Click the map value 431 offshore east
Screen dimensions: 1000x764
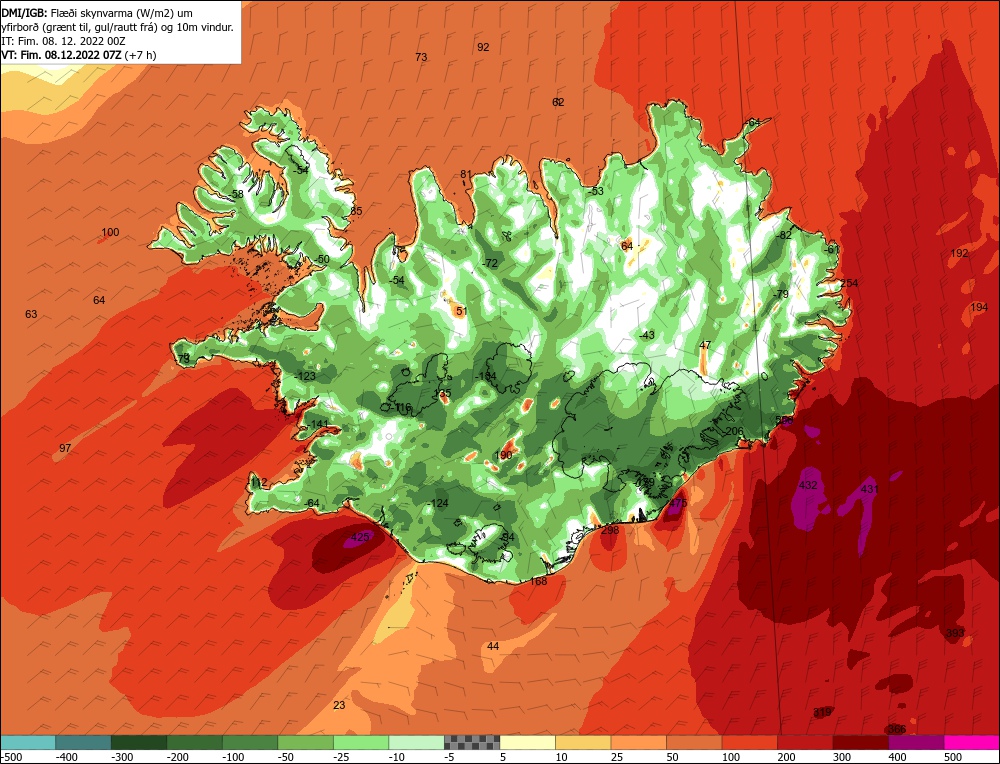(x=869, y=489)
